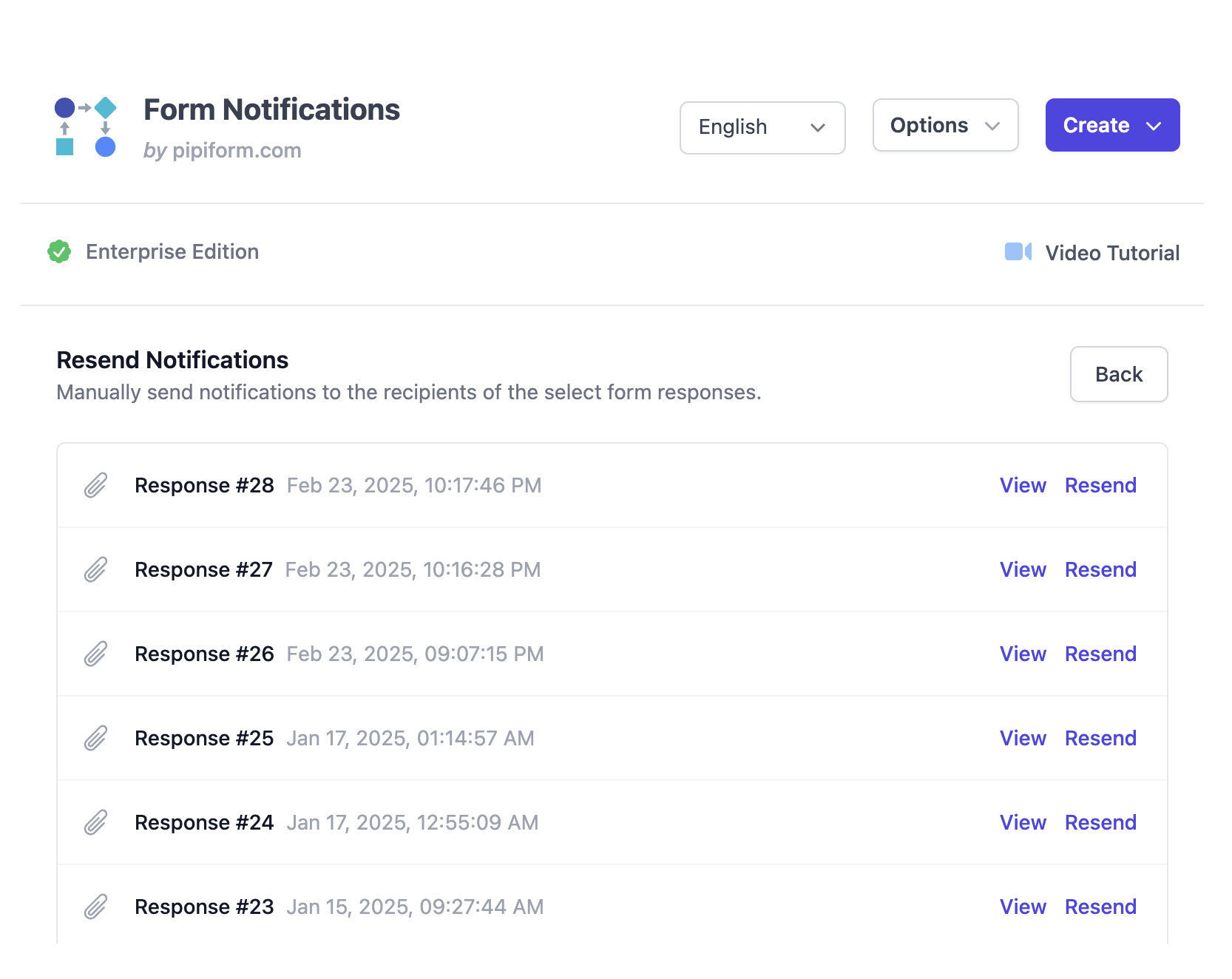The image size is (1232, 979).
Task: Click the attachment icon beside Response #26
Action: [x=95, y=654]
